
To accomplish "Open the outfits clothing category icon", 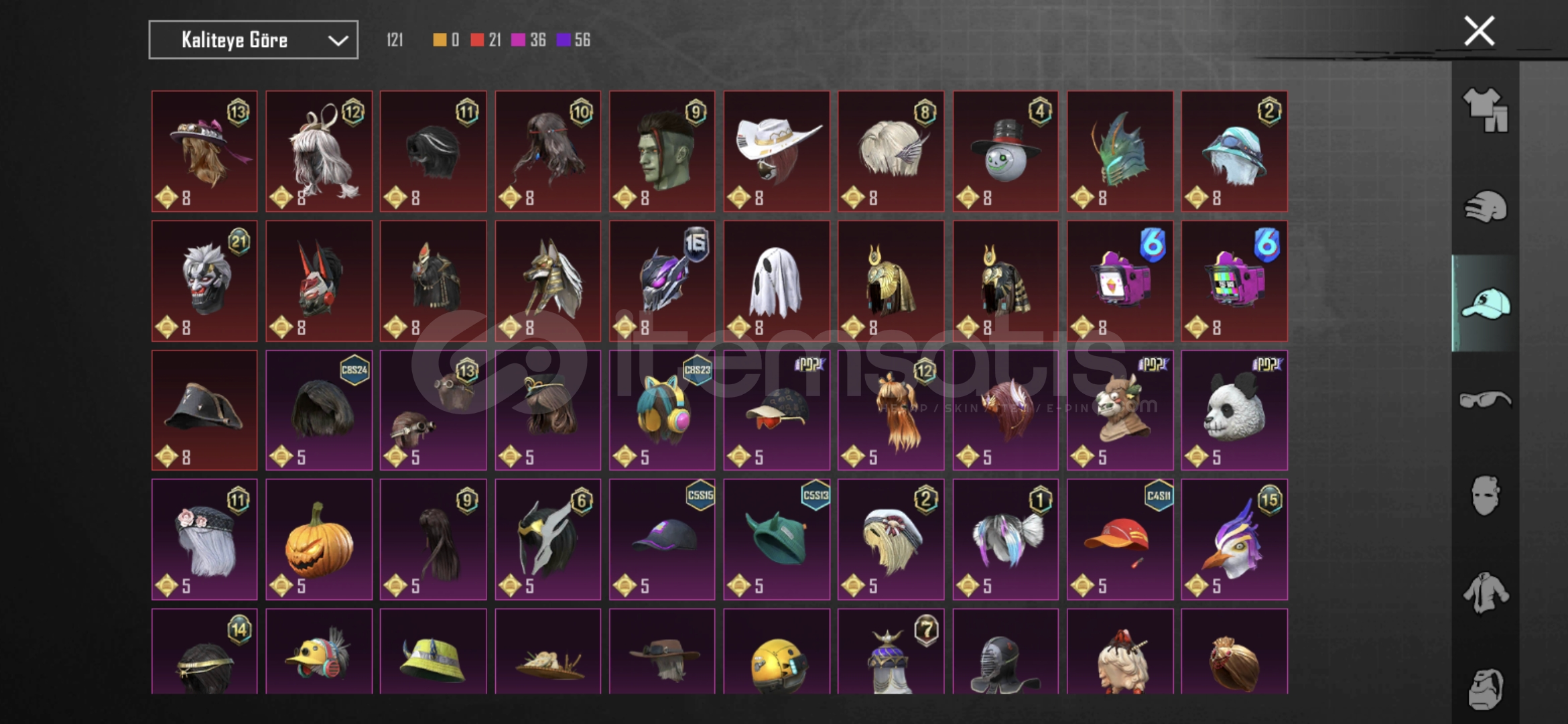I will point(1485,110).
